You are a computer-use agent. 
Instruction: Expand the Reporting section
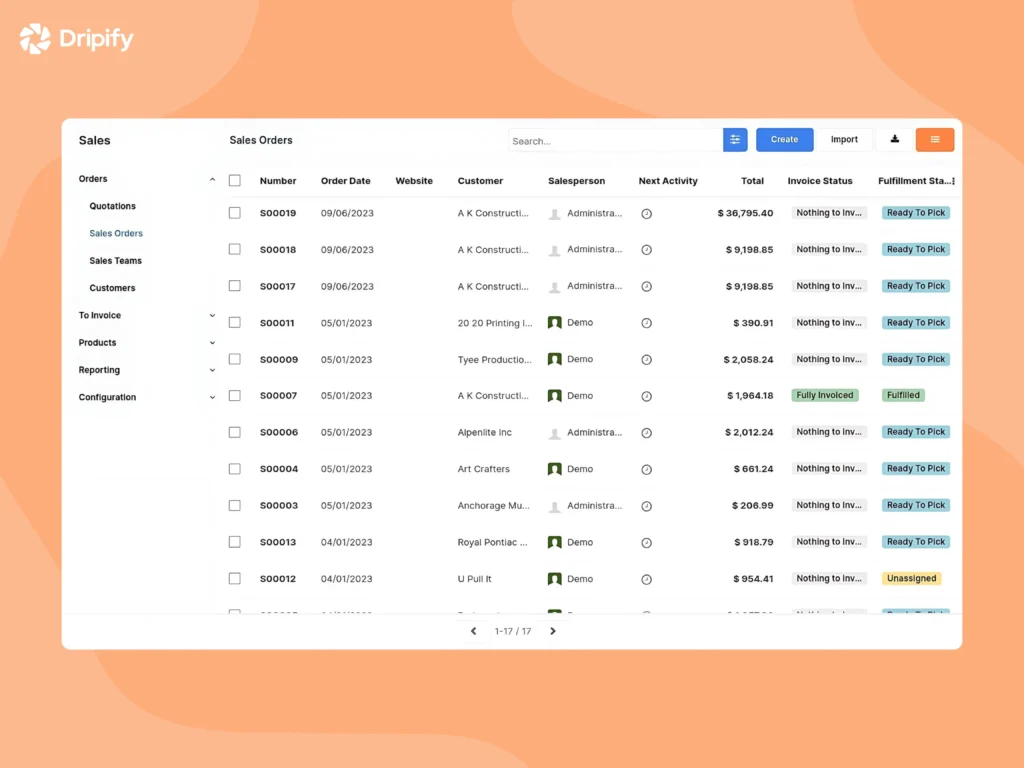[x=211, y=369]
